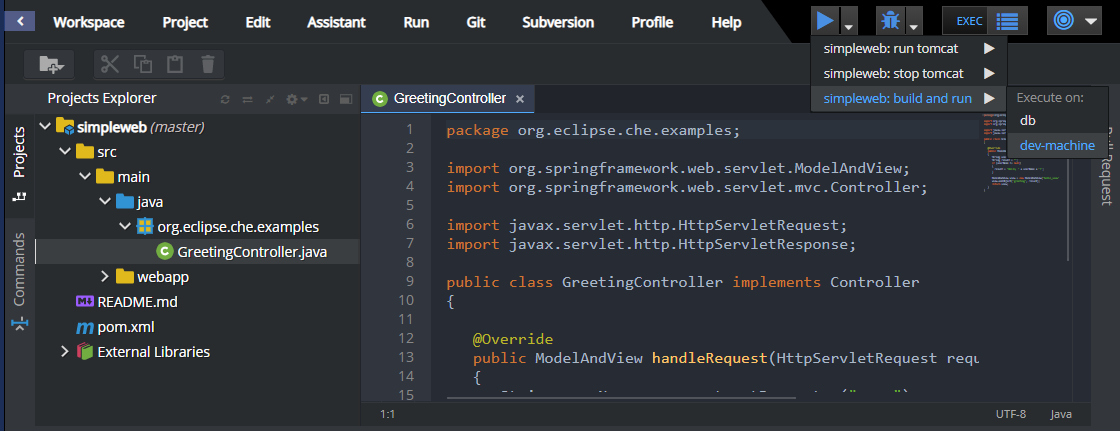
Task: Open the Profile menu
Action: [x=652, y=22]
